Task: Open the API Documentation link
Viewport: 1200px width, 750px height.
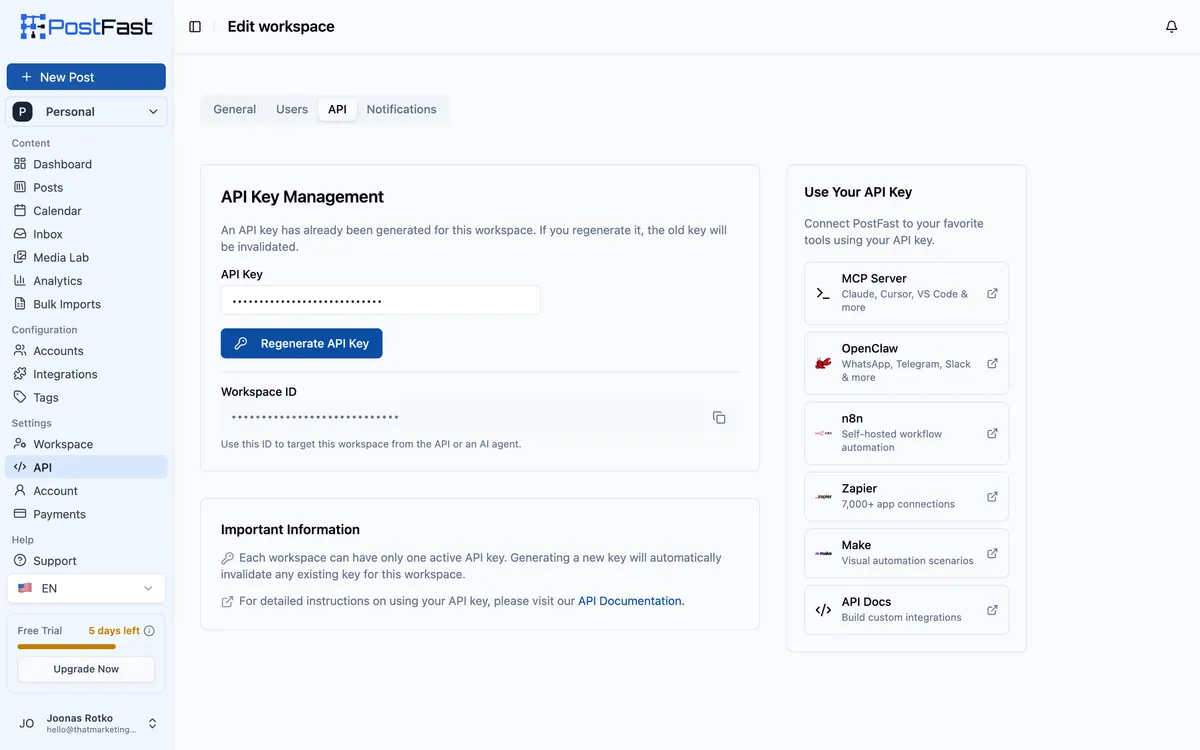Action: pos(630,601)
